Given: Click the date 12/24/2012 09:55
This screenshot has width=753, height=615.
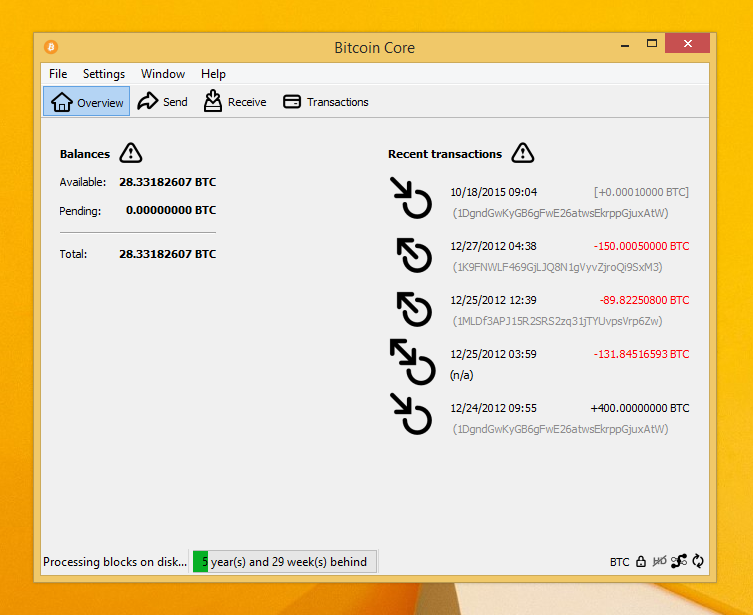Looking at the screenshot, I should pos(494,409).
